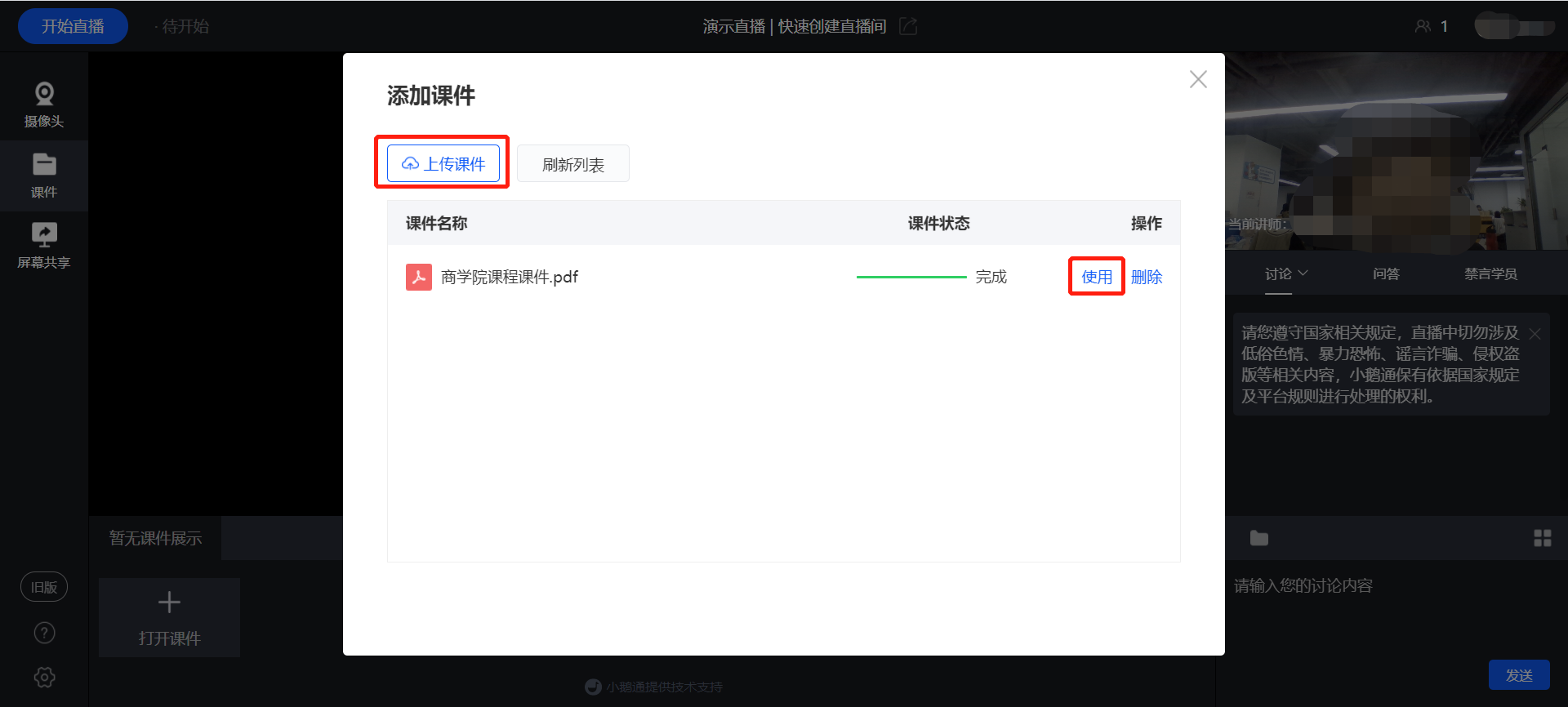Open the help question mark icon
1568x707 pixels.
[x=44, y=633]
